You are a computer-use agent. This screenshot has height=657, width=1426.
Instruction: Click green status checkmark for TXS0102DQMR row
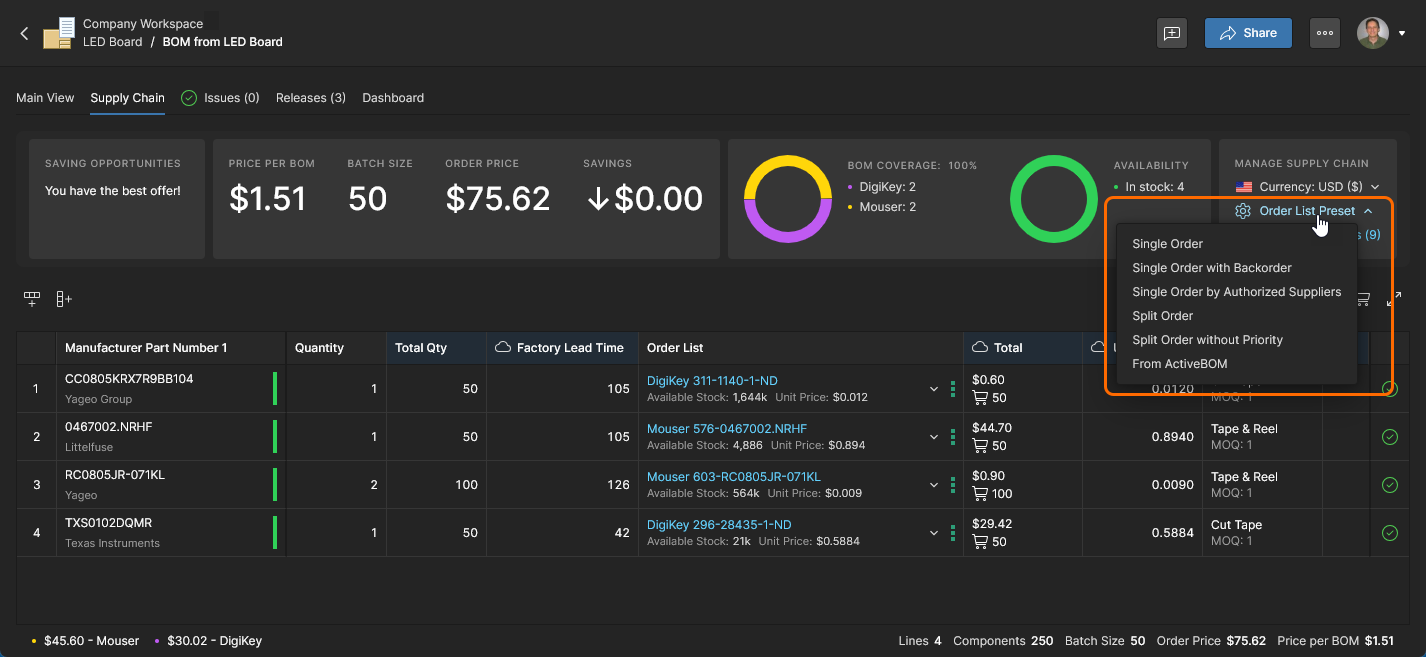click(1389, 533)
